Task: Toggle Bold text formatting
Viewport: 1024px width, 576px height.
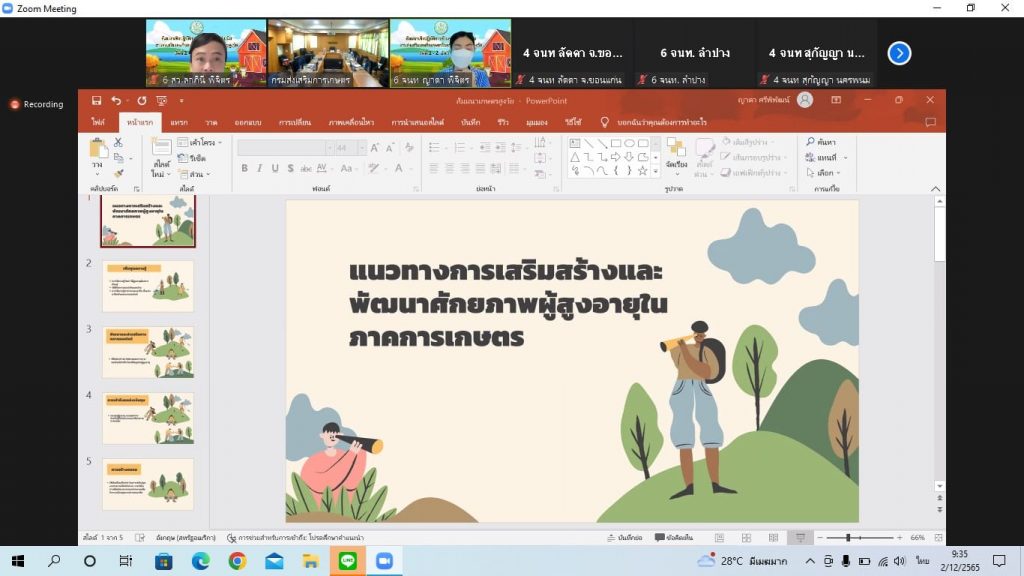Action: 245,168
